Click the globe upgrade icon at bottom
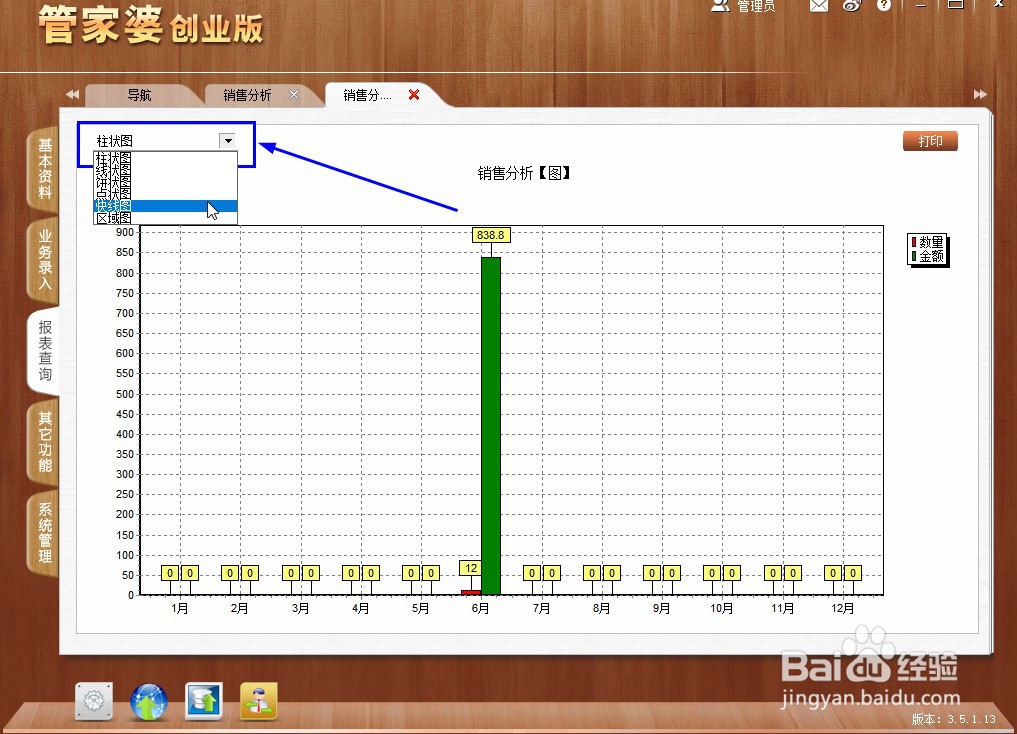The height and width of the screenshot is (734, 1017). pyautogui.click(x=149, y=701)
